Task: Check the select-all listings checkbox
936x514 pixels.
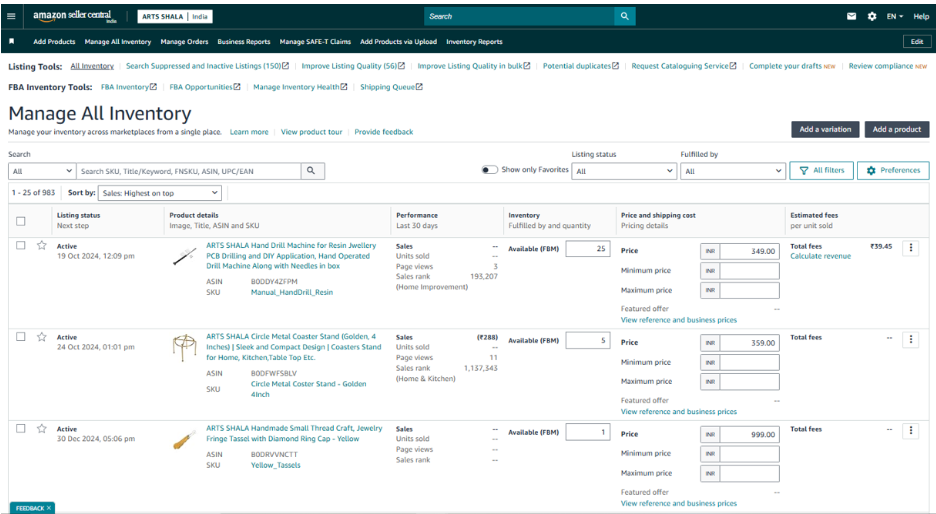Action: 21,220
